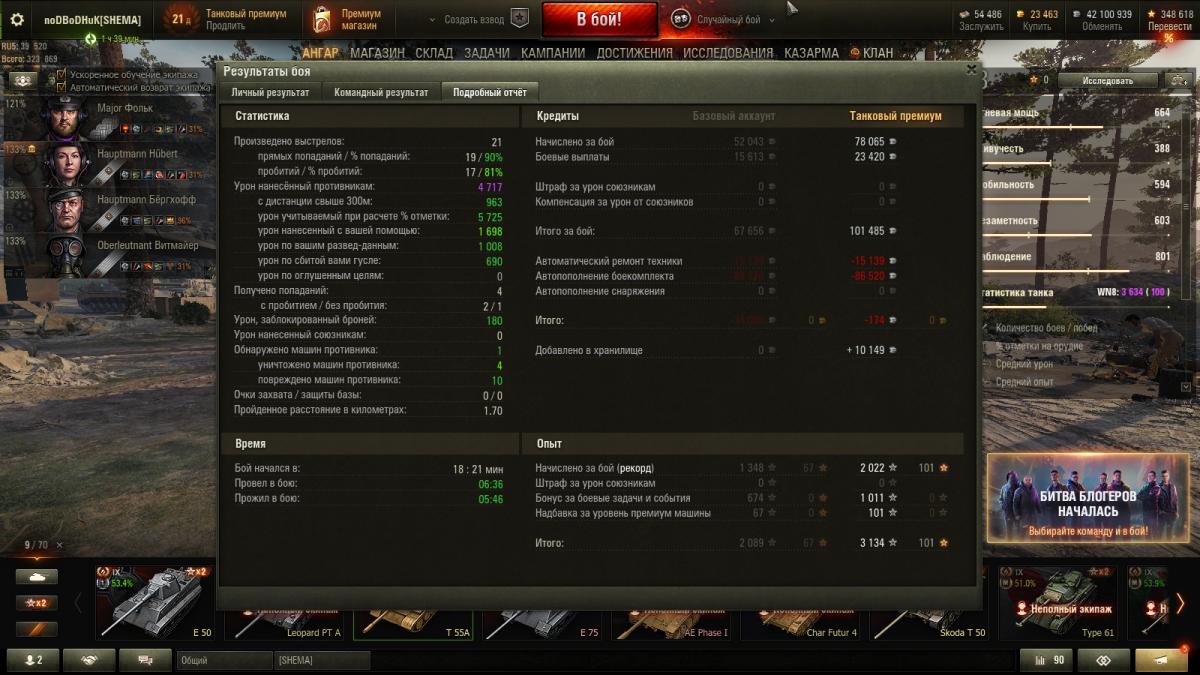Close the Результаты боя window
This screenshot has height=675, width=1200.
pyautogui.click(x=970, y=70)
